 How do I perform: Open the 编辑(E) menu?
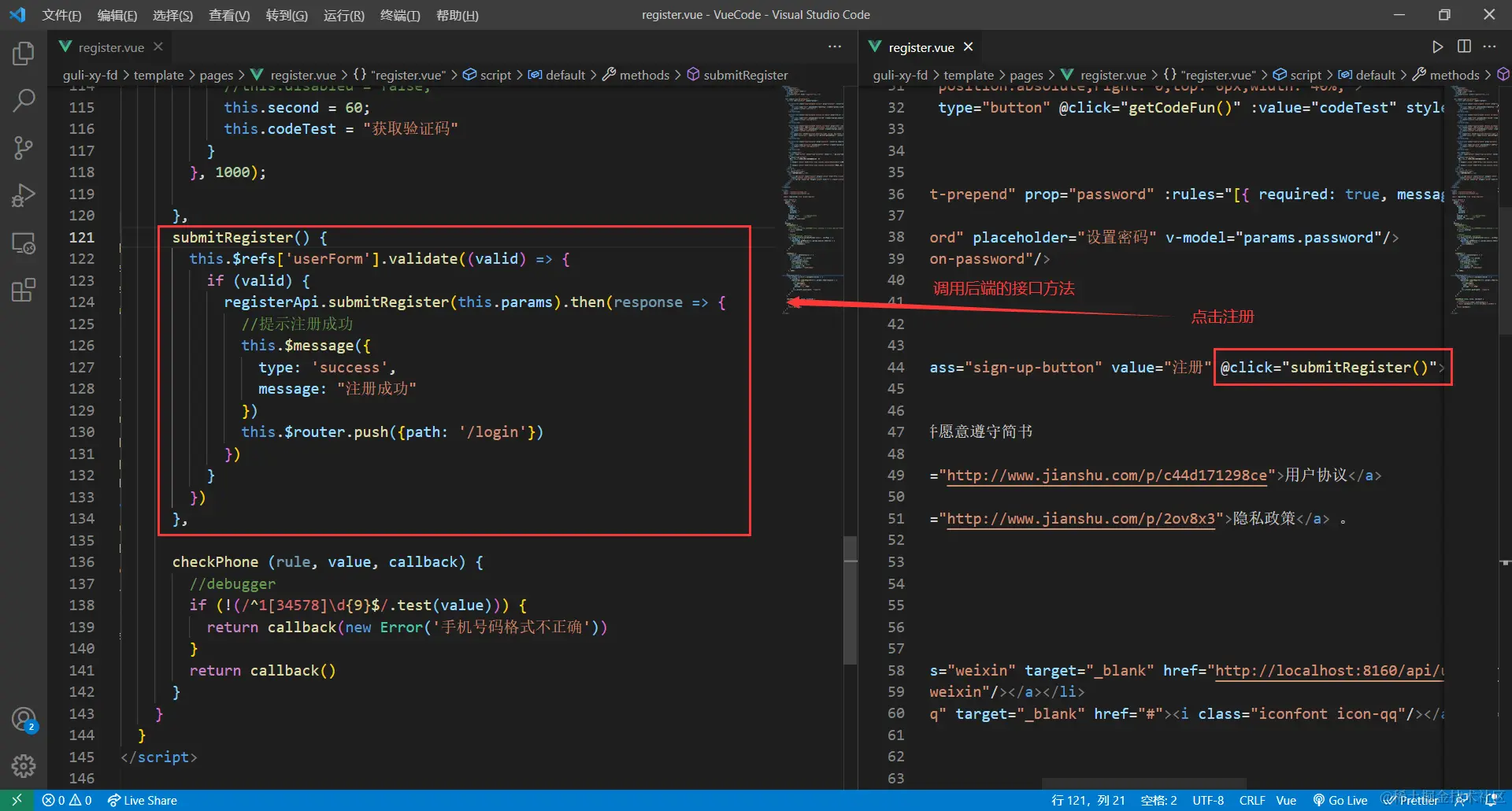117,15
